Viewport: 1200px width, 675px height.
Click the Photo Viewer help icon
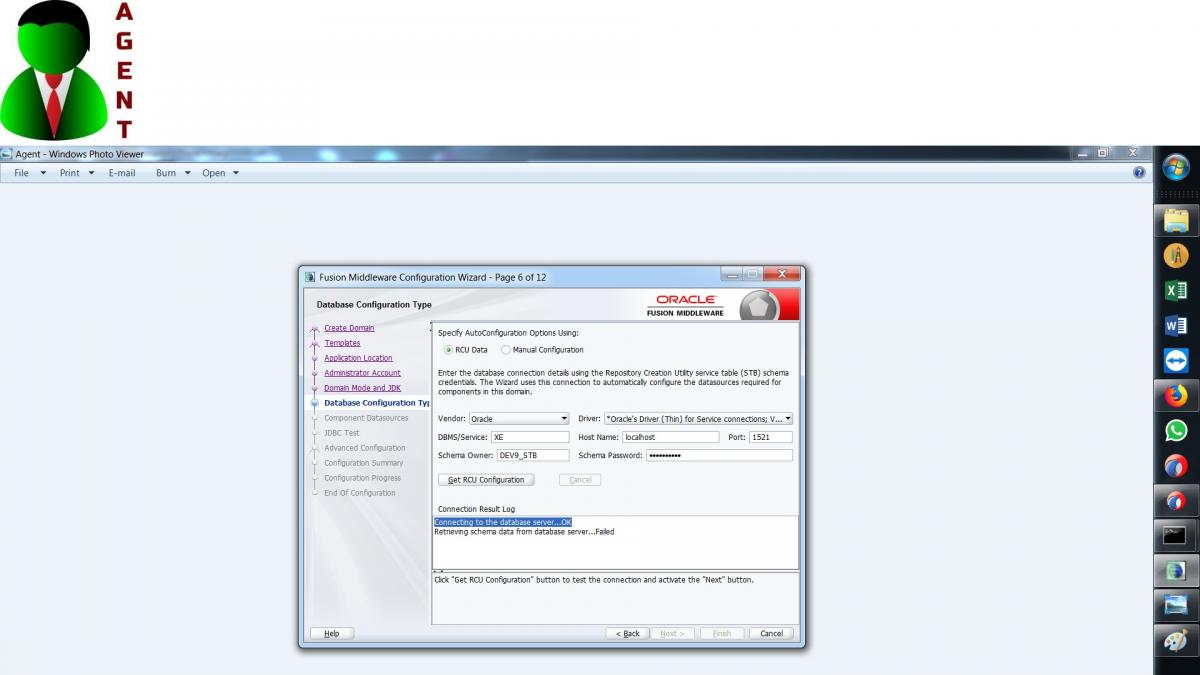click(1139, 173)
